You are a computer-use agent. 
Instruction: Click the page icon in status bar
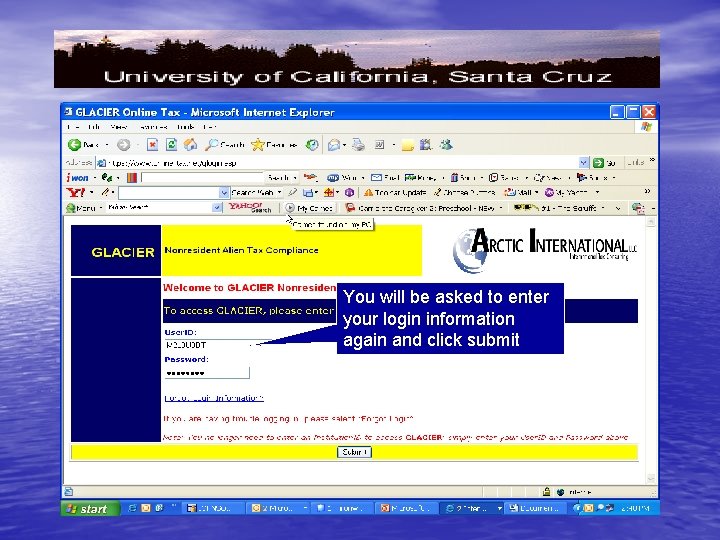pyautogui.click(x=68, y=492)
